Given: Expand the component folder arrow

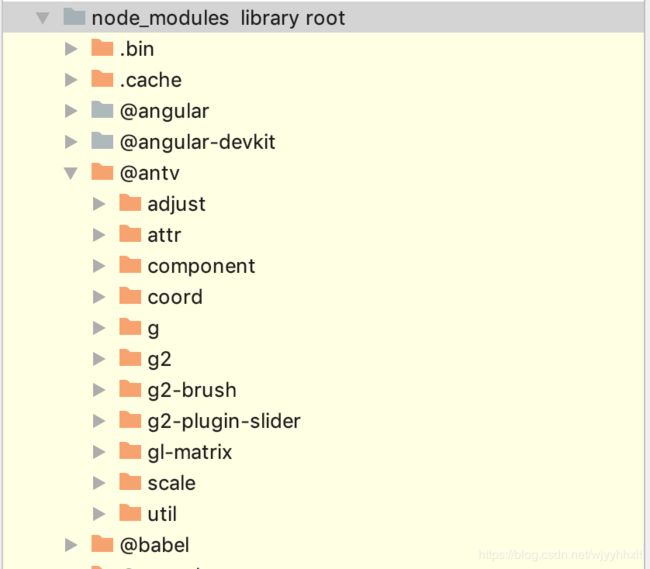Looking at the screenshot, I should click(x=99, y=266).
